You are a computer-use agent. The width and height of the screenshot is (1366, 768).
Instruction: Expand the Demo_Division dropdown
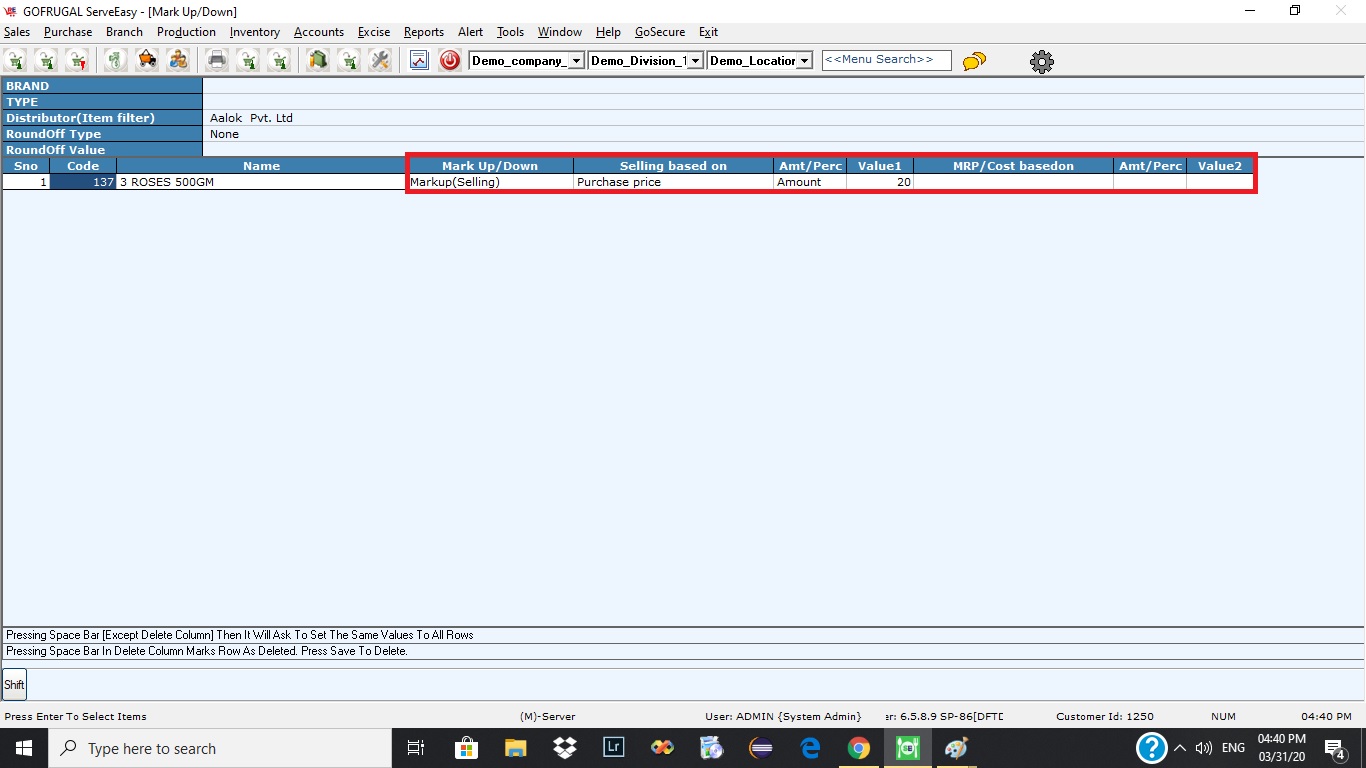click(695, 61)
